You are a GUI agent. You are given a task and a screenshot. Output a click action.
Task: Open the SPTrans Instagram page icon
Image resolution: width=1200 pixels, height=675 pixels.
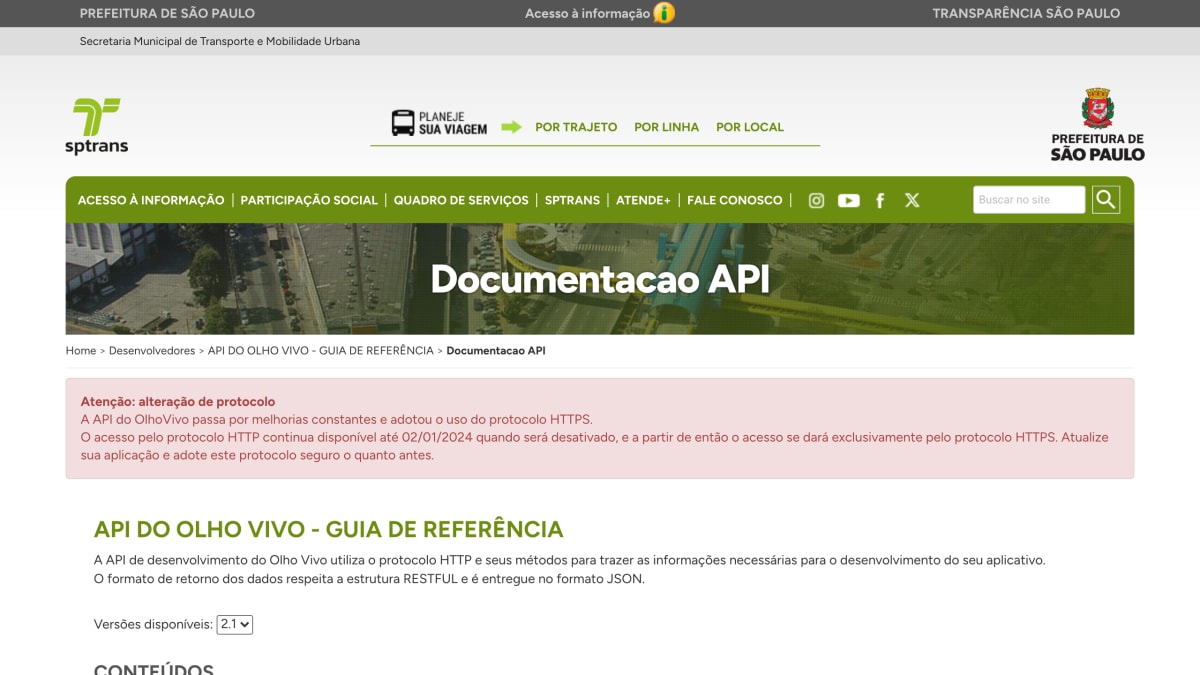click(816, 200)
